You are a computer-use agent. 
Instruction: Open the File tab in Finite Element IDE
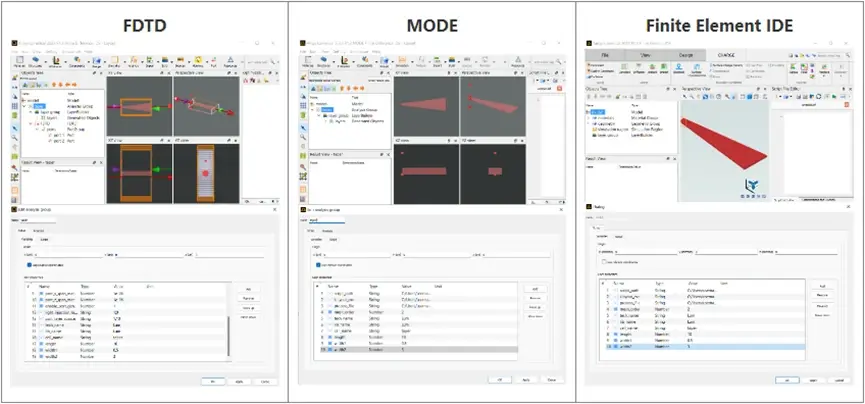point(605,55)
